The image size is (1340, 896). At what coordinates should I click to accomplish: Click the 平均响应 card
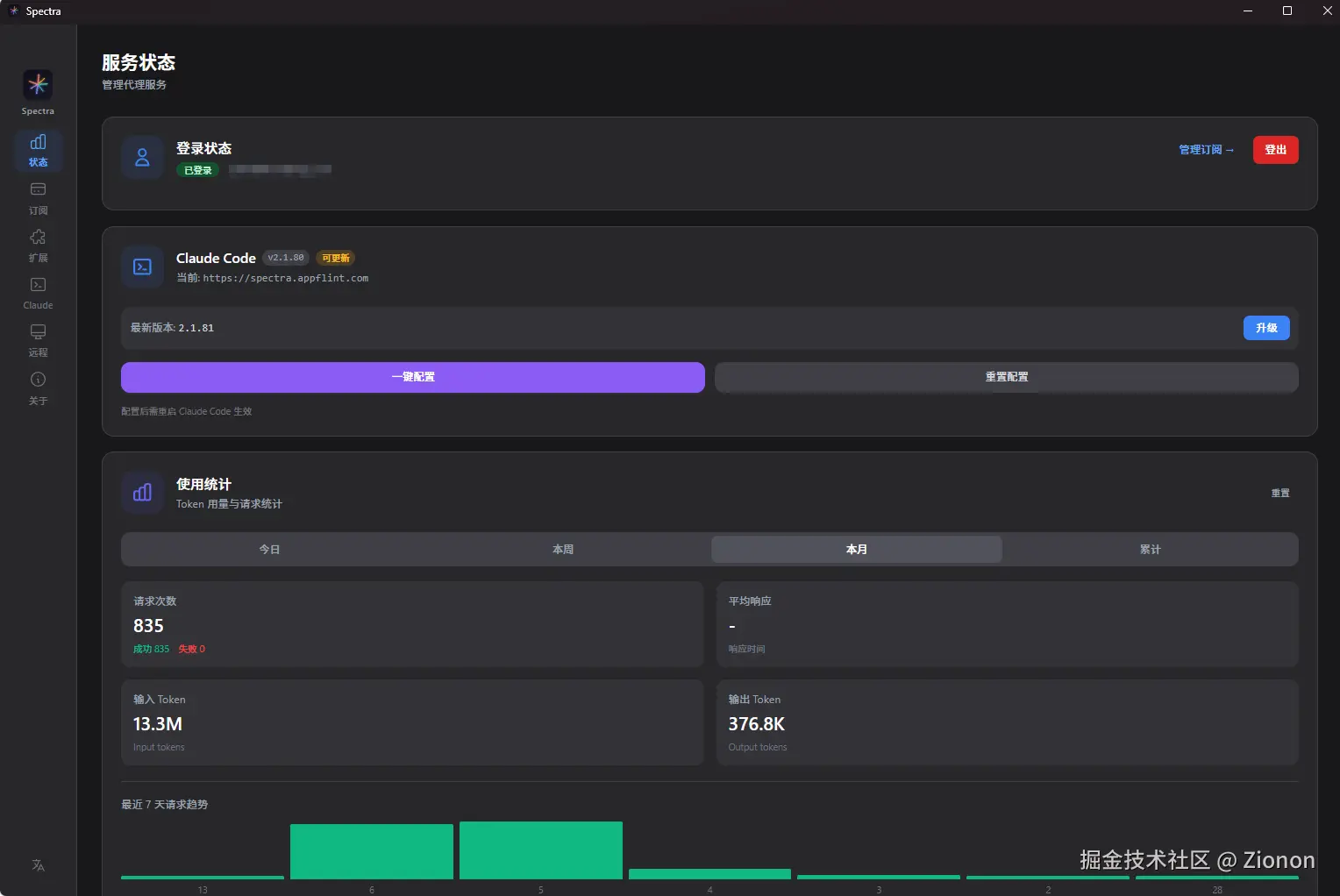tap(1007, 624)
